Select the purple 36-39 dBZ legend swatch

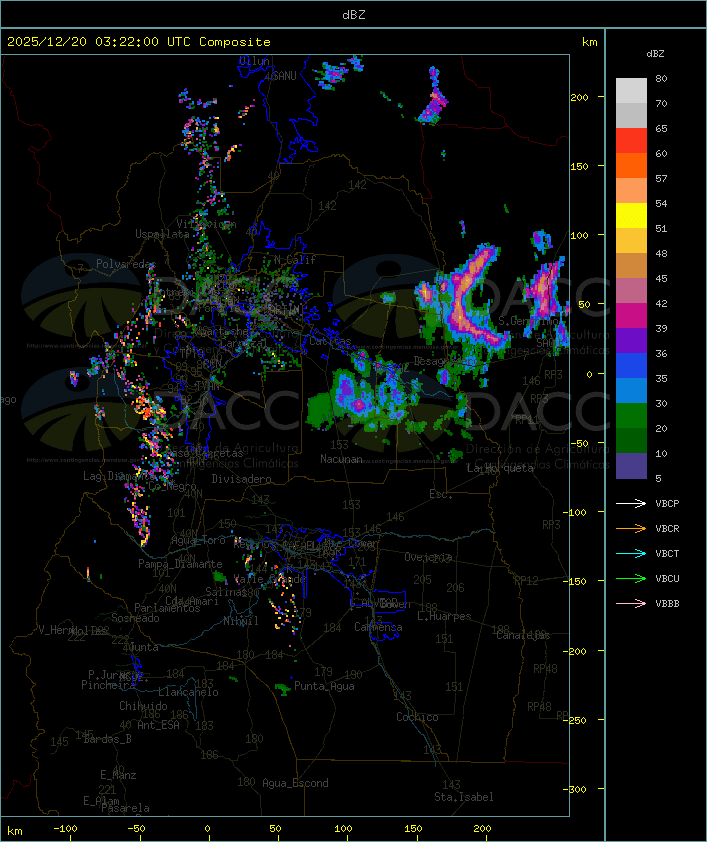coord(631,340)
